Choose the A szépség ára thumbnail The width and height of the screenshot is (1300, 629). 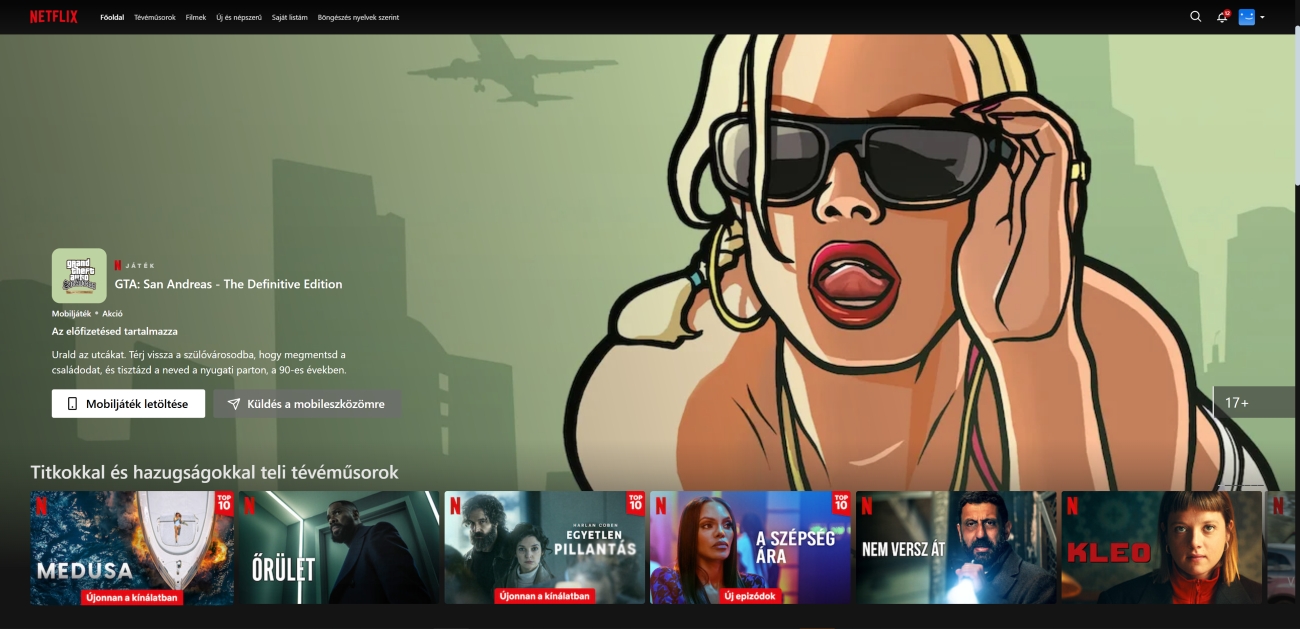coord(750,547)
